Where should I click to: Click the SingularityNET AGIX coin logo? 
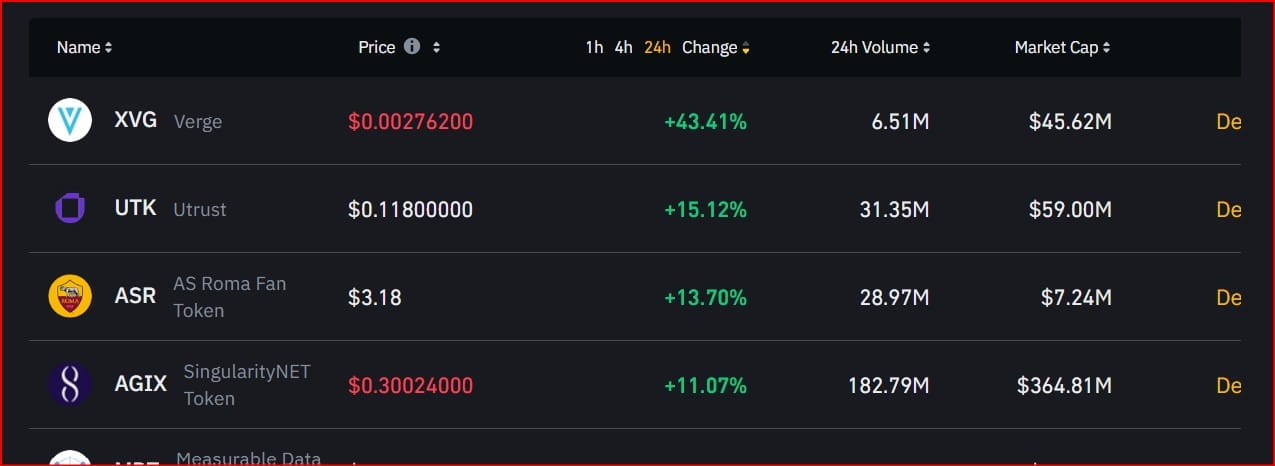coord(70,385)
